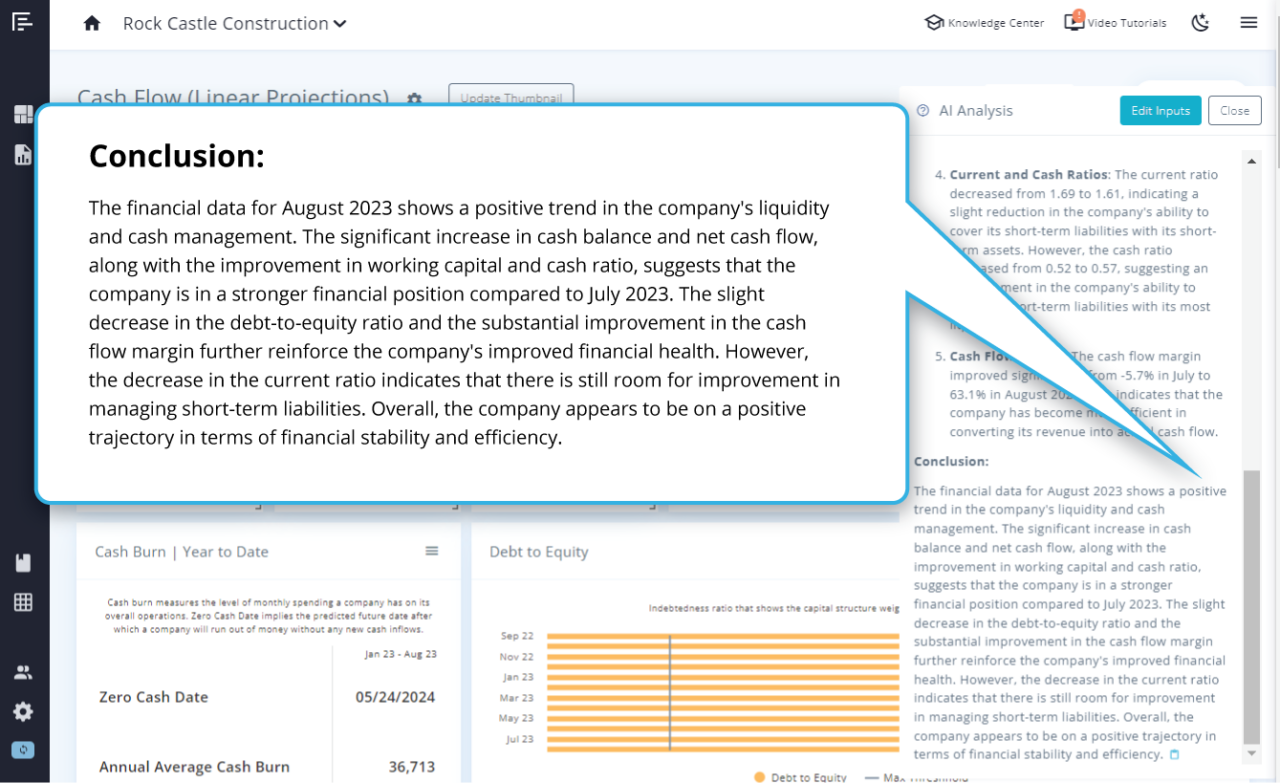The image size is (1280, 783).
Task: Open the Dashboards panel from the left sidebar
Action: tap(22, 114)
